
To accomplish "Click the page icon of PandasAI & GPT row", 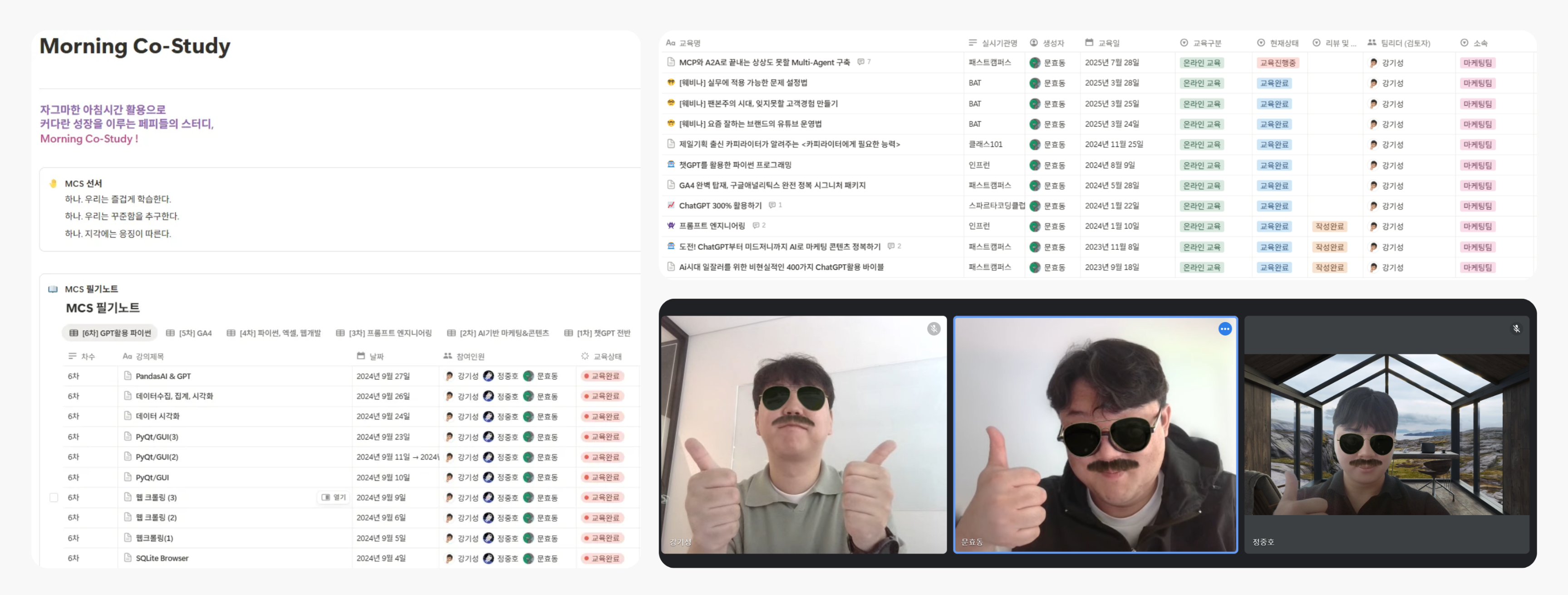I will pos(128,376).
